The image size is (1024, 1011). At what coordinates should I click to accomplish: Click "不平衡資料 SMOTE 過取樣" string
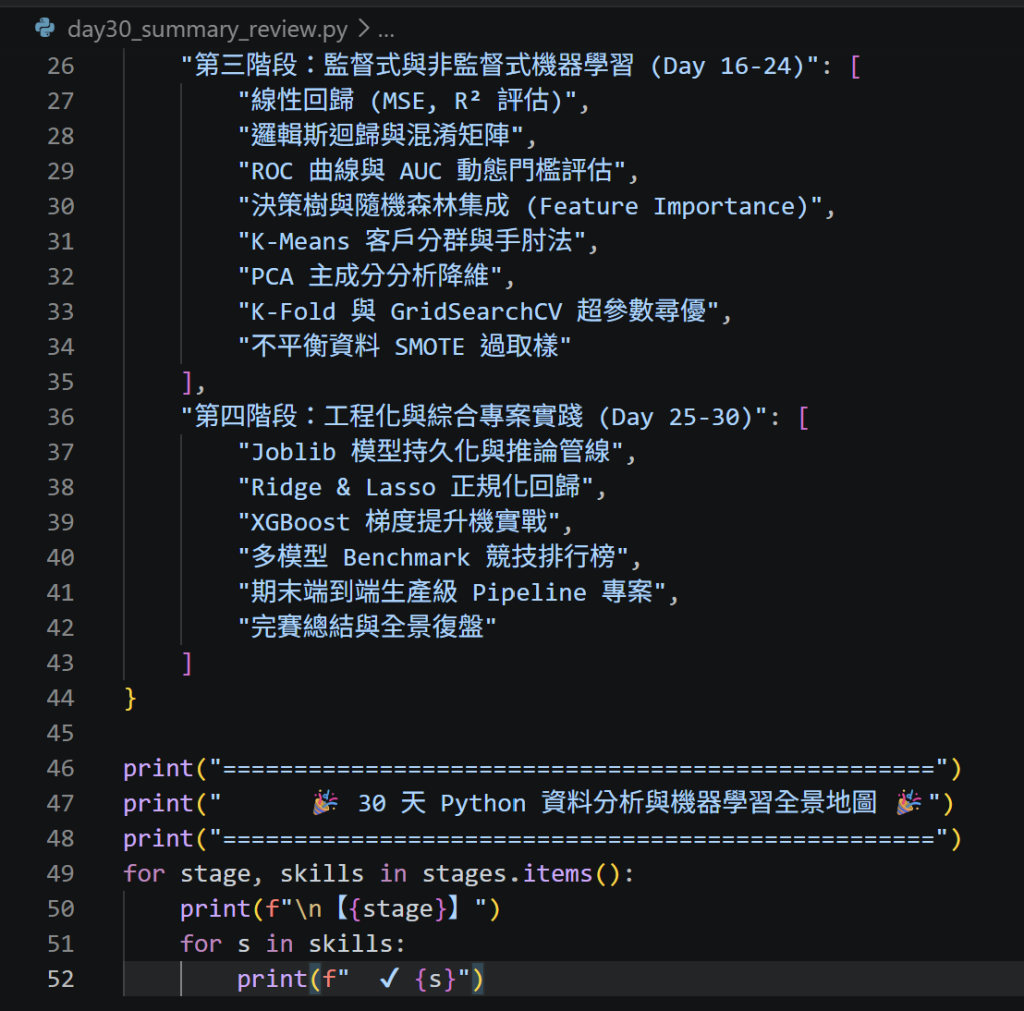point(405,347)
